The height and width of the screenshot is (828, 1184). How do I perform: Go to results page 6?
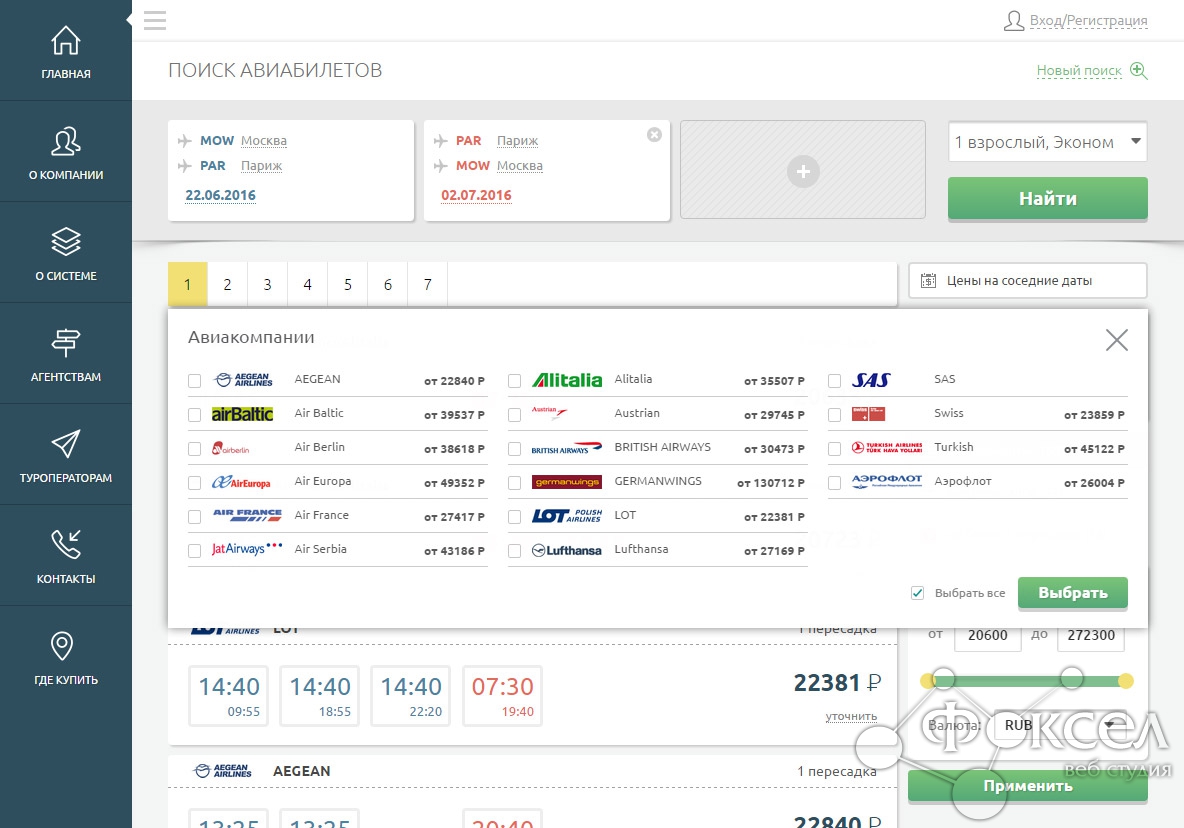pyautogui.click(x=387, y=285)
